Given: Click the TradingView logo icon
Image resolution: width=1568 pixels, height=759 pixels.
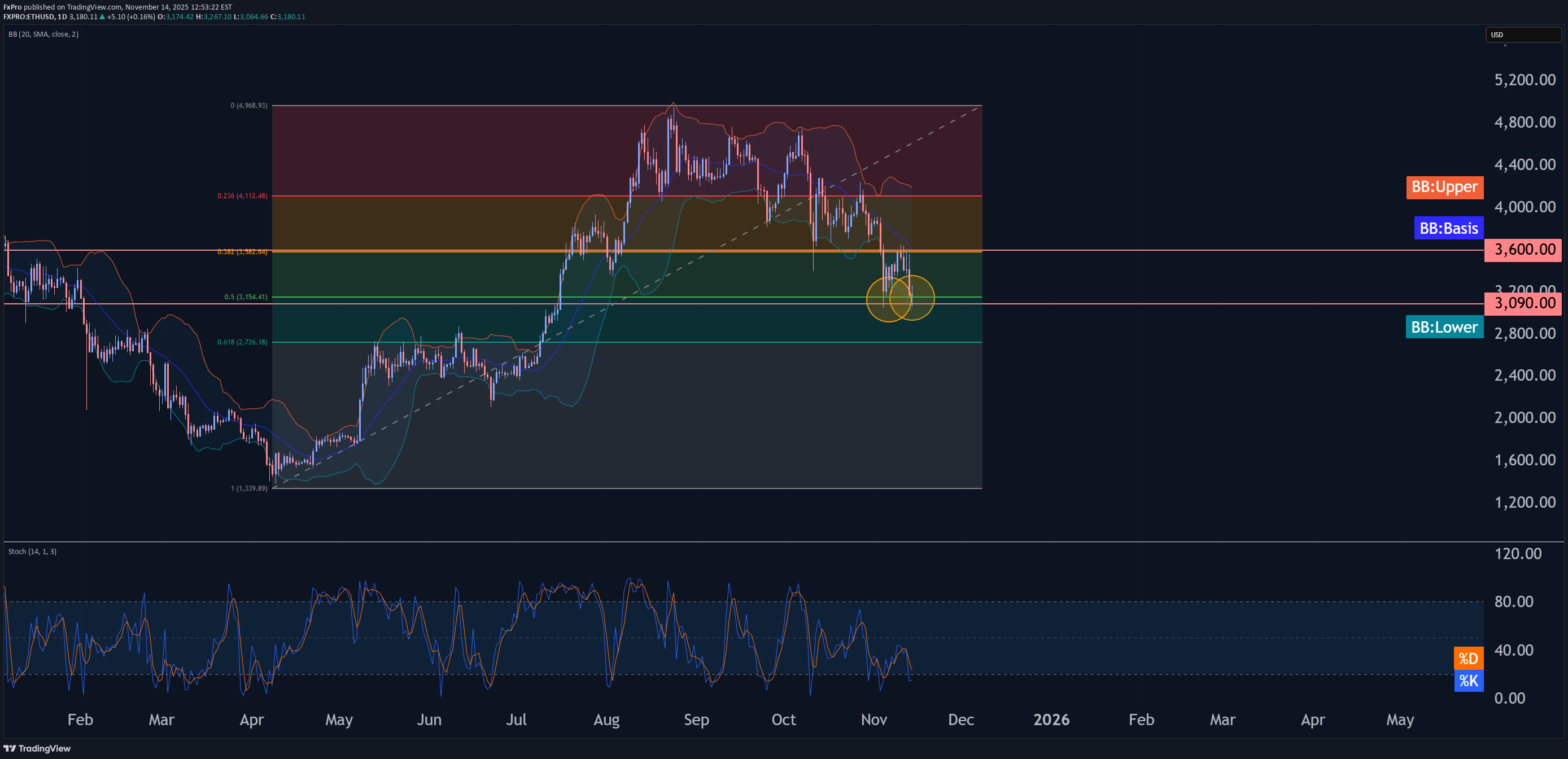Looking at the screenshot, I should click(10, 748).
